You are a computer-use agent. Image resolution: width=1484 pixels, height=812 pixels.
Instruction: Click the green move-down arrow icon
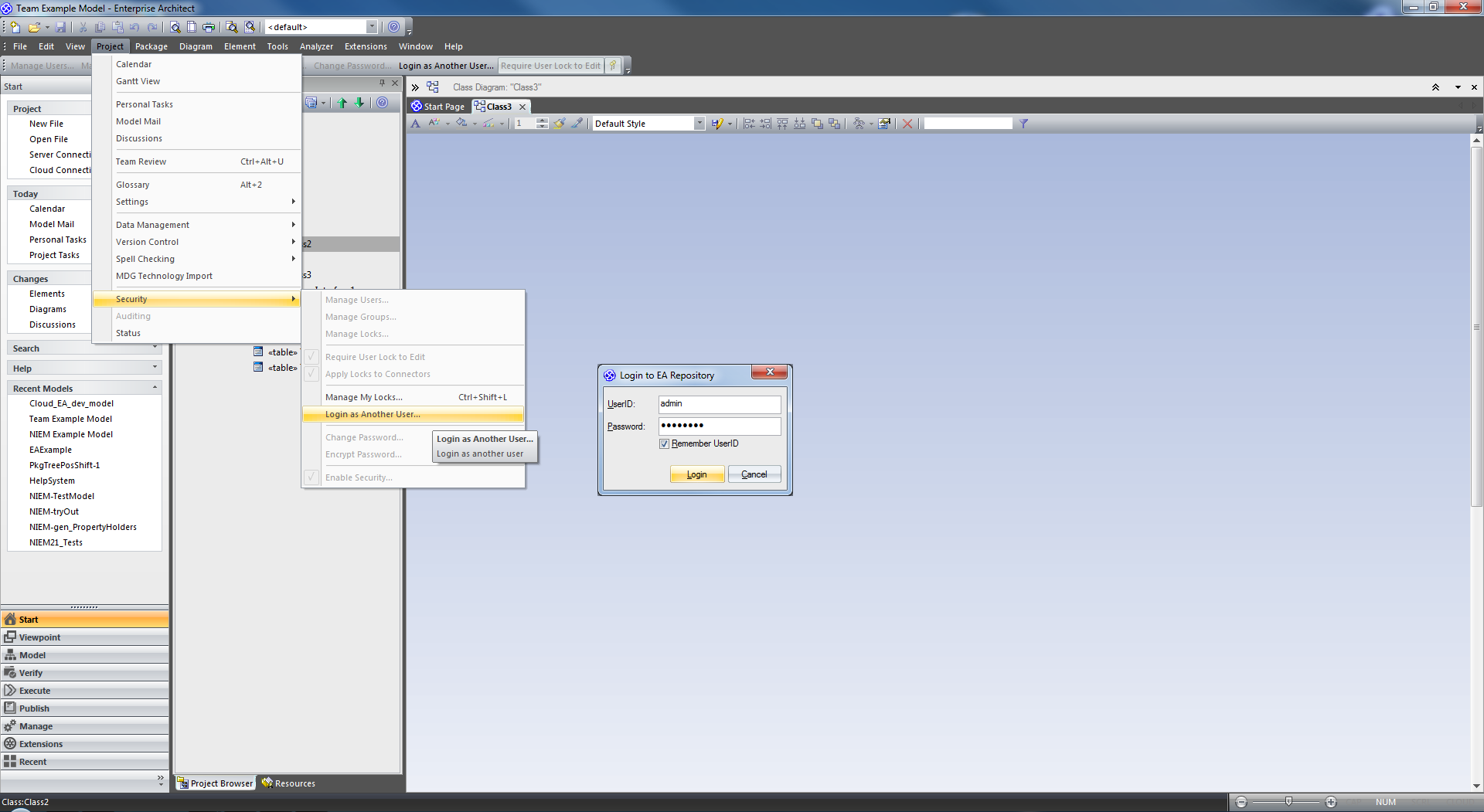click(359, 103)
